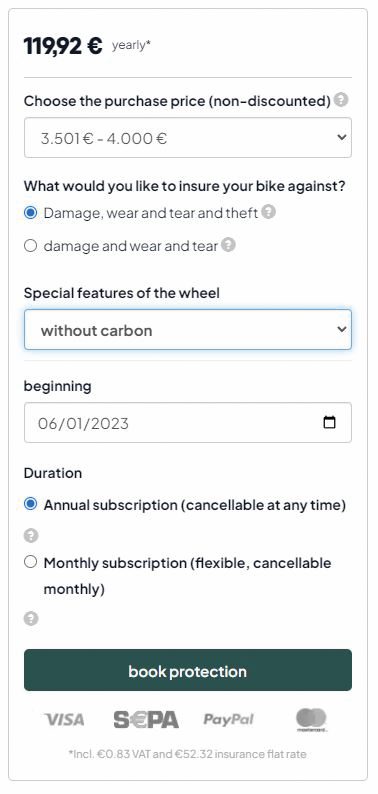Click the VISA payment logo
Image resolution: width=378 pixels, height=794 pixels.
(64, 720)
